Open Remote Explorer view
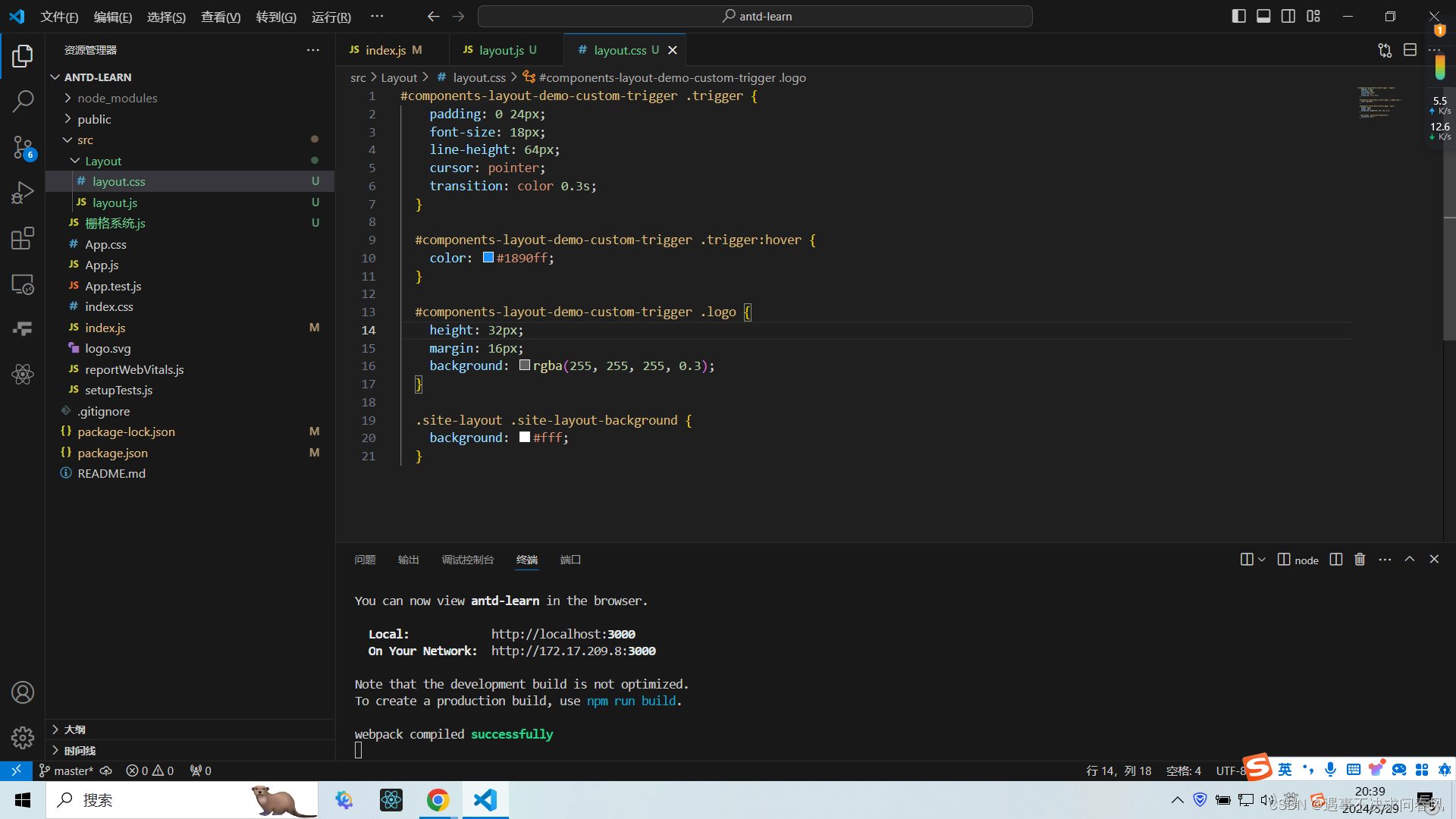 pyautogui.click(x=23, y=284)
